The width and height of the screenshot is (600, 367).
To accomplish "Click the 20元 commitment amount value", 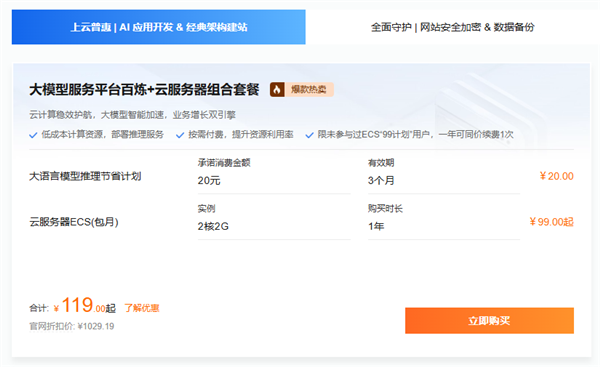I will [x=209, y=181].
